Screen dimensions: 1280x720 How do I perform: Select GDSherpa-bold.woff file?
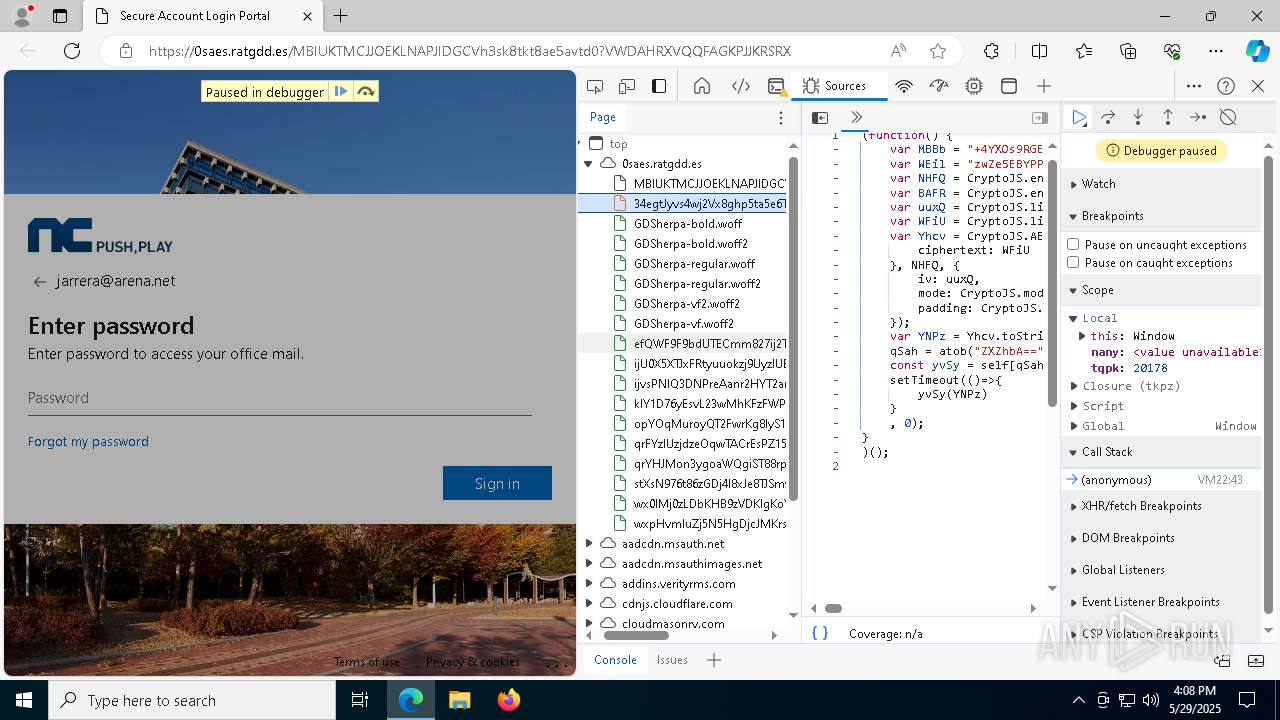click(688, 223)
